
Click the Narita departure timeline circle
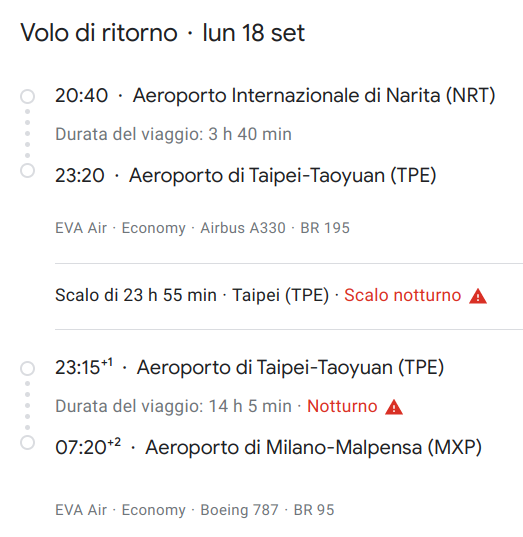coord(27,96)
